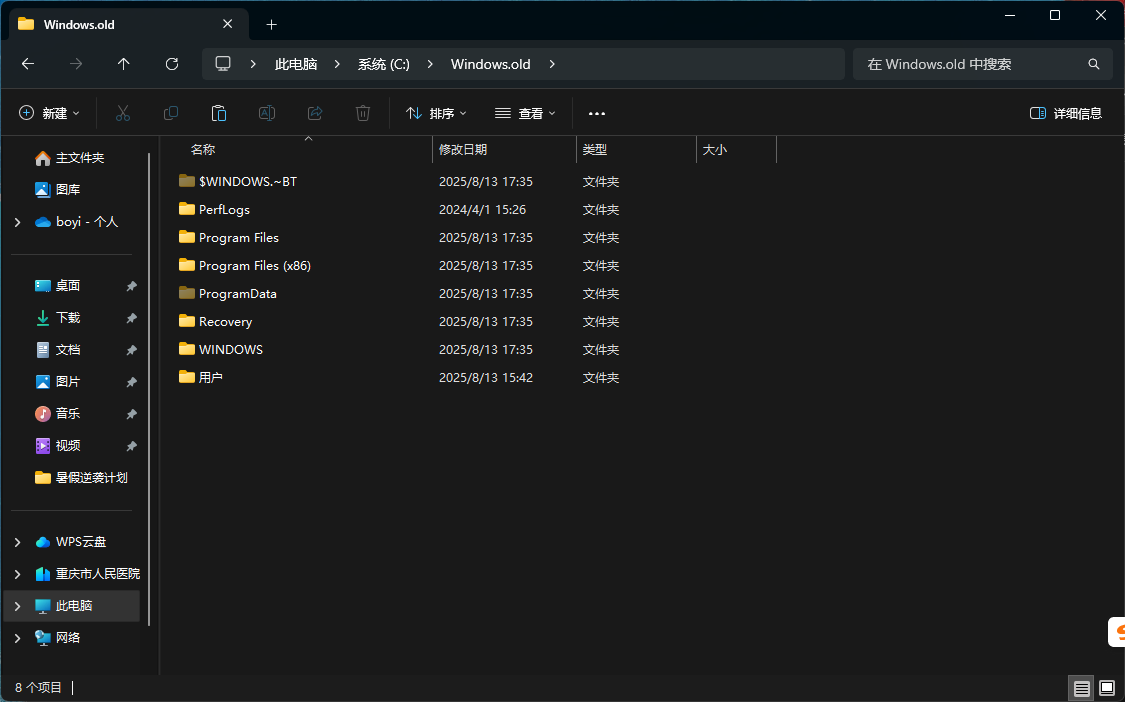Screen dimensions: 1125x702
Task: Click the navigation pane scrollbar
Action: pos(149,388)
